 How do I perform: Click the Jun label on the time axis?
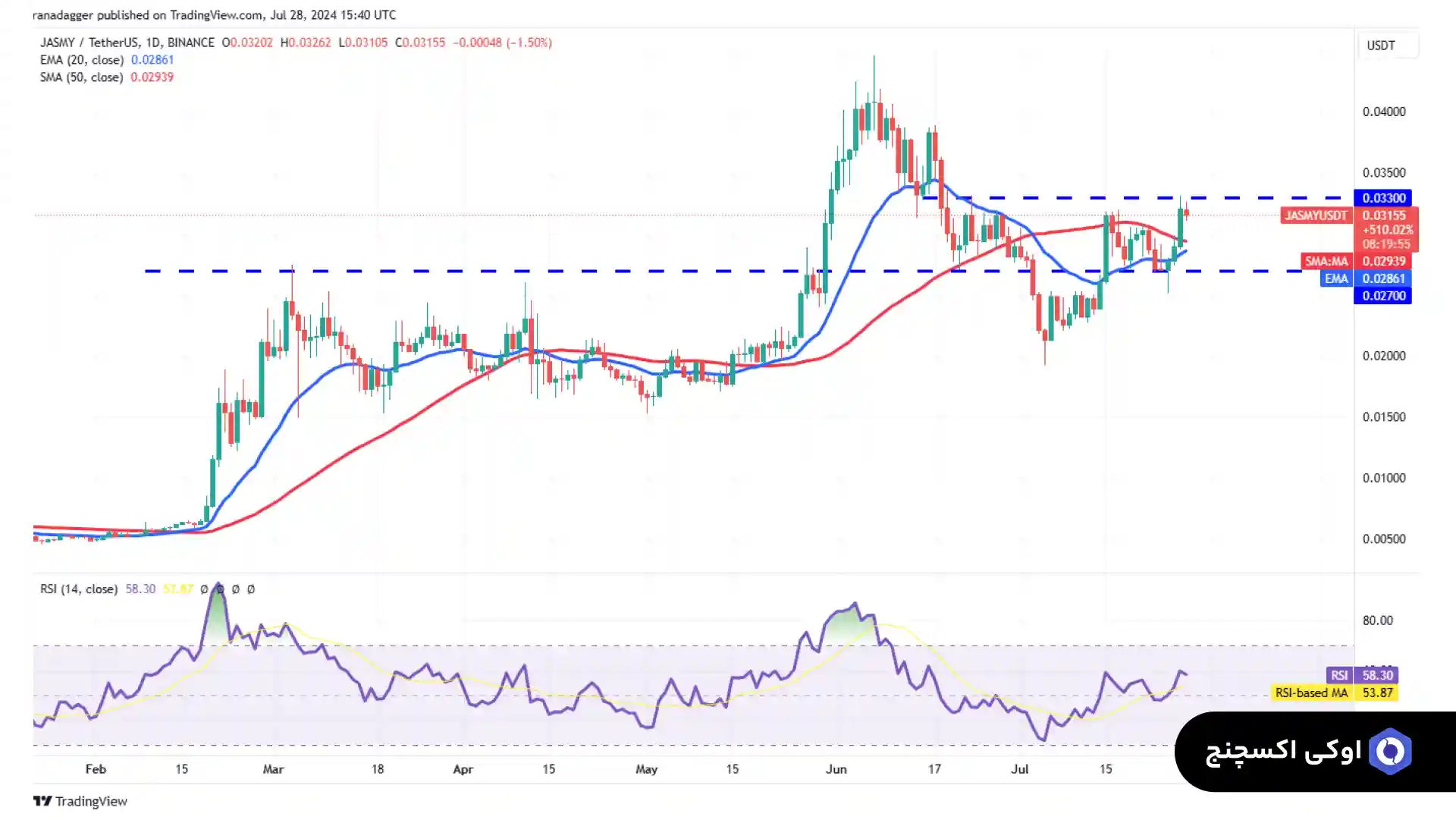[836, 769]
